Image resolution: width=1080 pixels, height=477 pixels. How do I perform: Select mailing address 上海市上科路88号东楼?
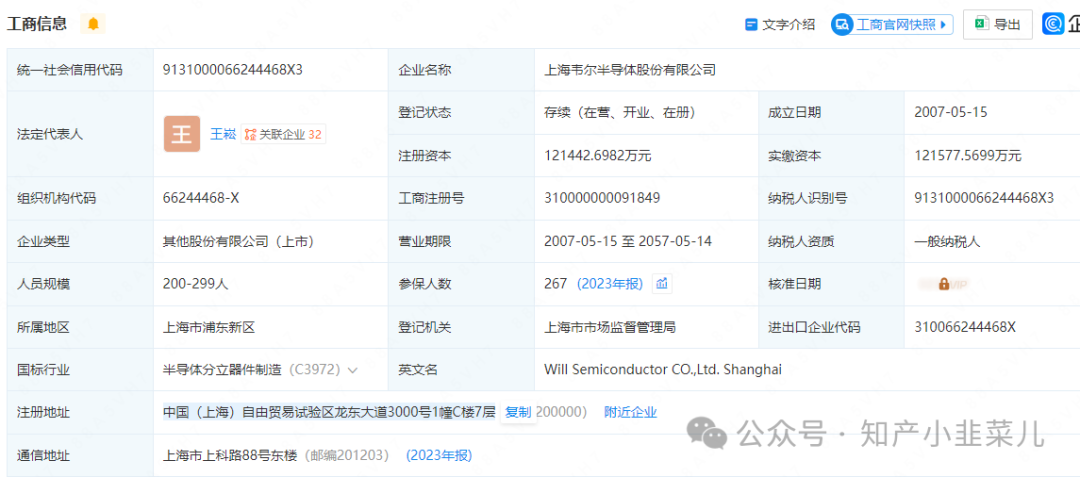click(229, 456)
